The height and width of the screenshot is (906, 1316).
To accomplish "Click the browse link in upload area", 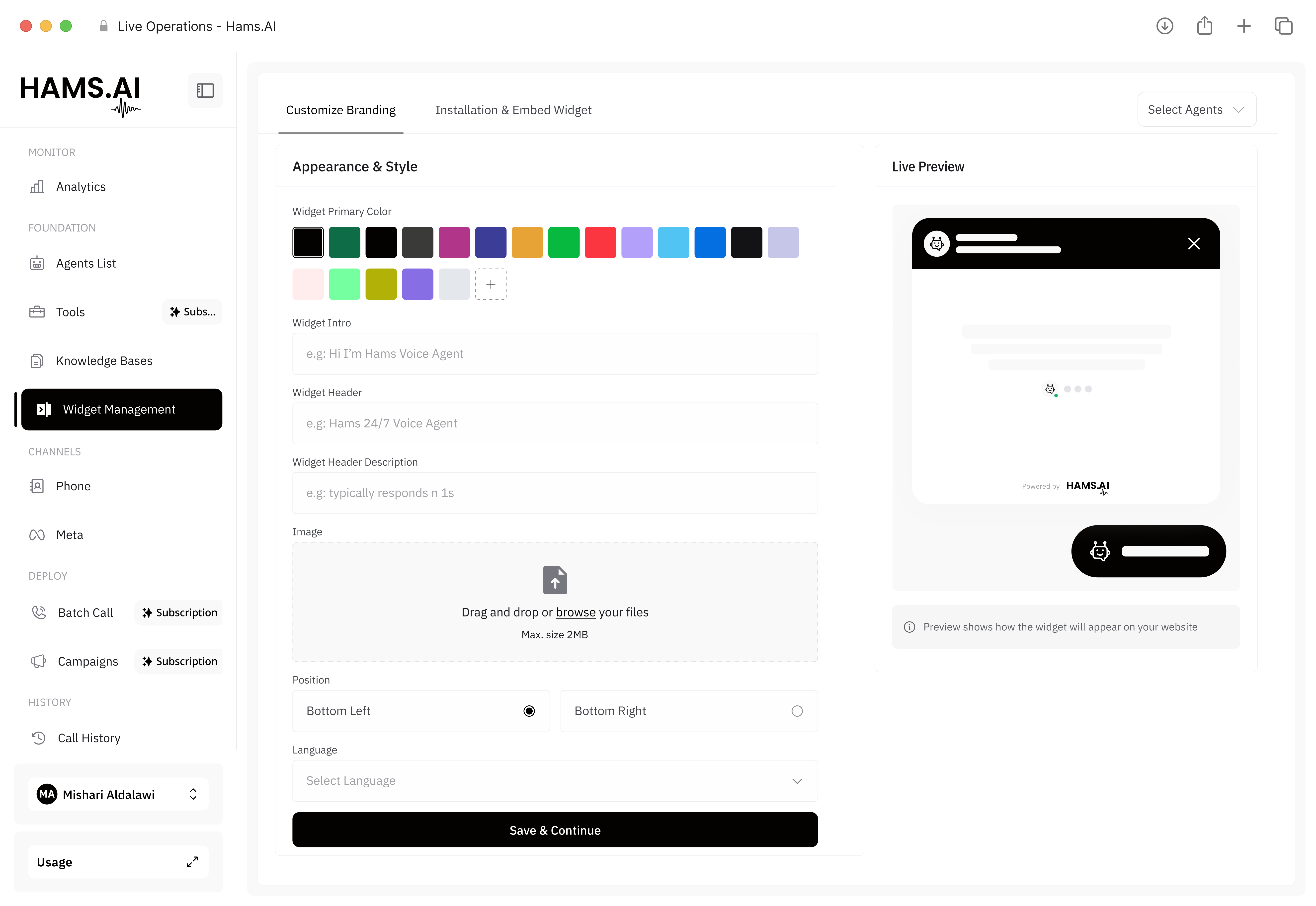I will coord(576,612).
